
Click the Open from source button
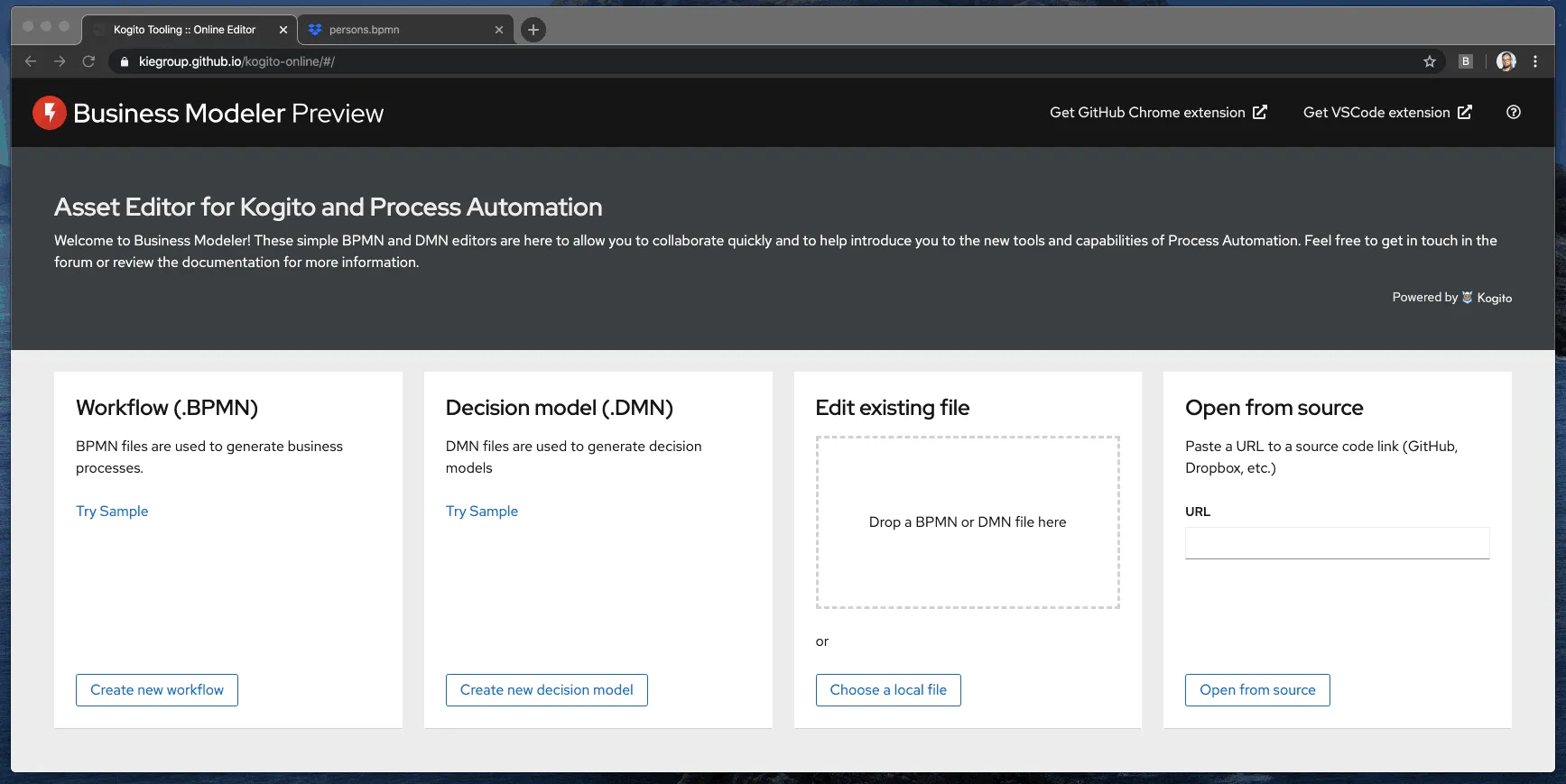1257,690
